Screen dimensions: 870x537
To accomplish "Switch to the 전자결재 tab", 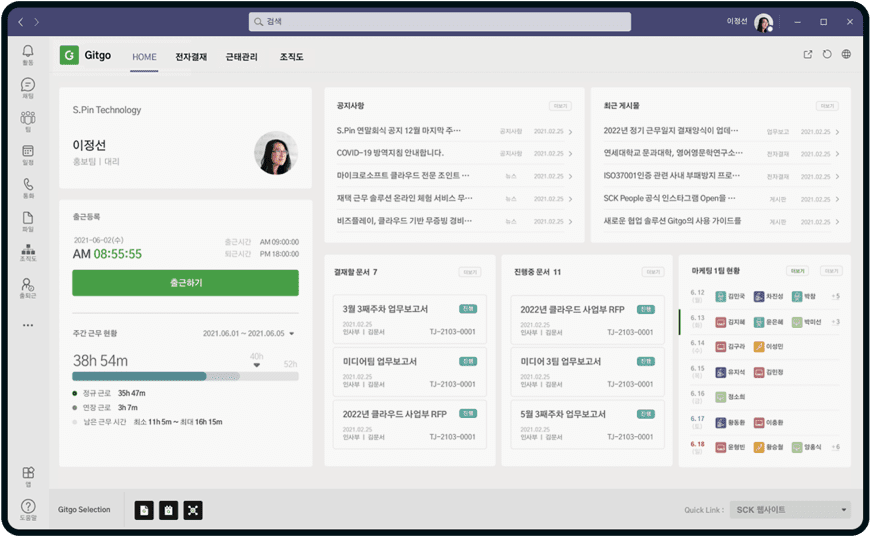I will pos(191,57).
